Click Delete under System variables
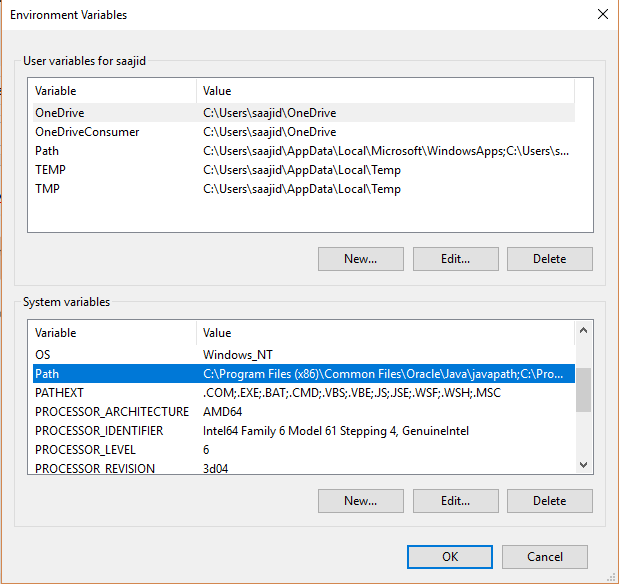 point(550,501)
